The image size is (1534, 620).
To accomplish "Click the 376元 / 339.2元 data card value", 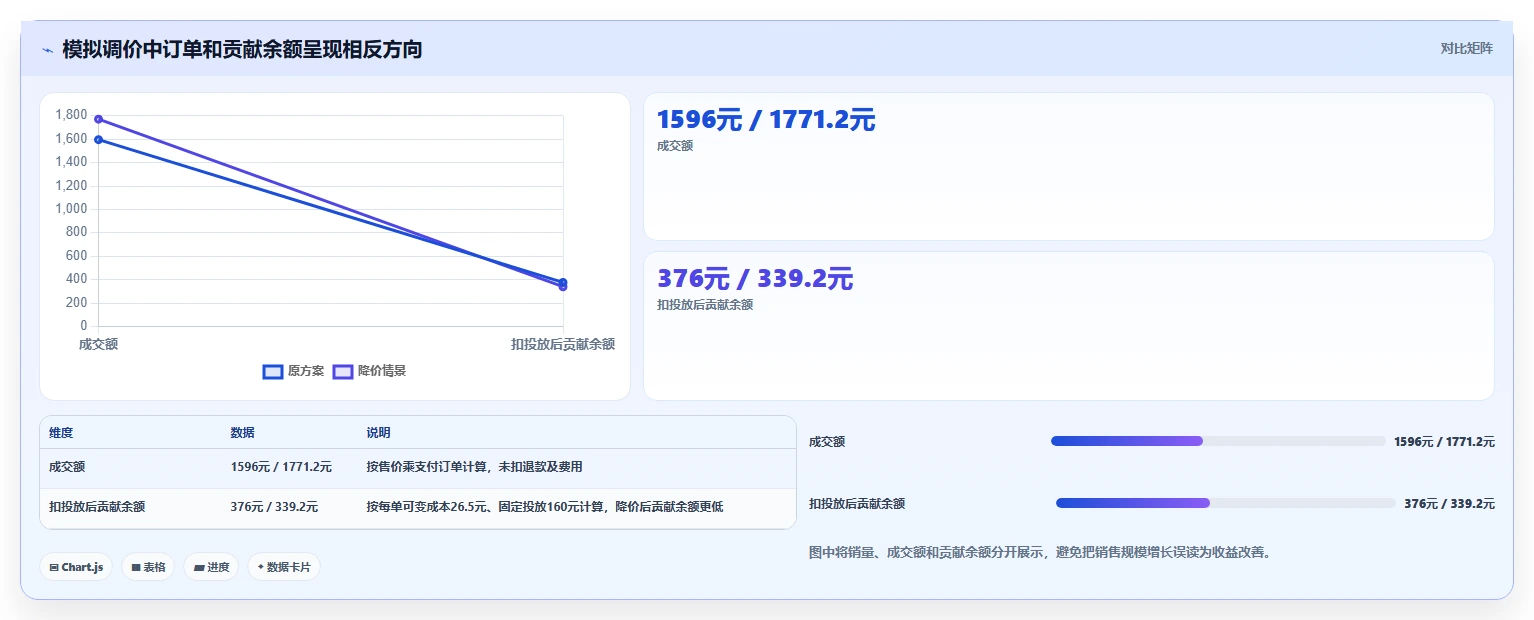I will coord(755,279).
